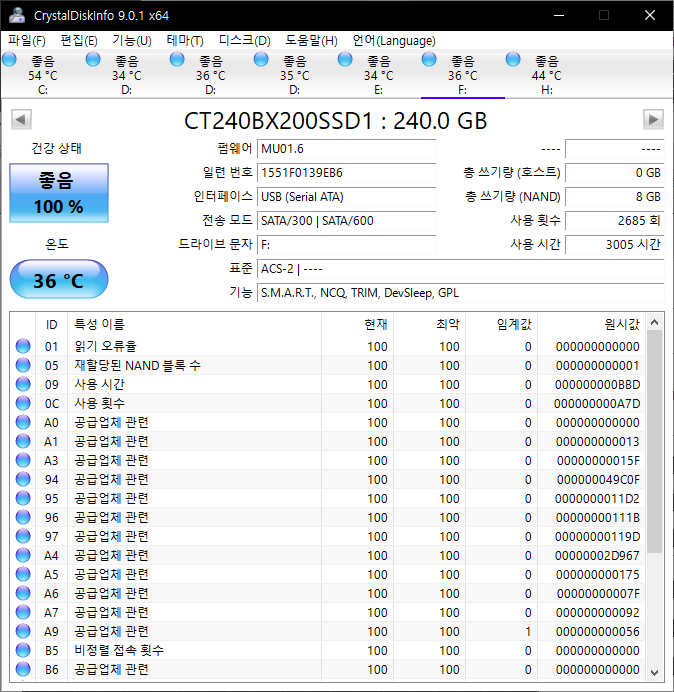Select the C: drive at 54 °C
The image size is (674, 692).
(42, 75)
